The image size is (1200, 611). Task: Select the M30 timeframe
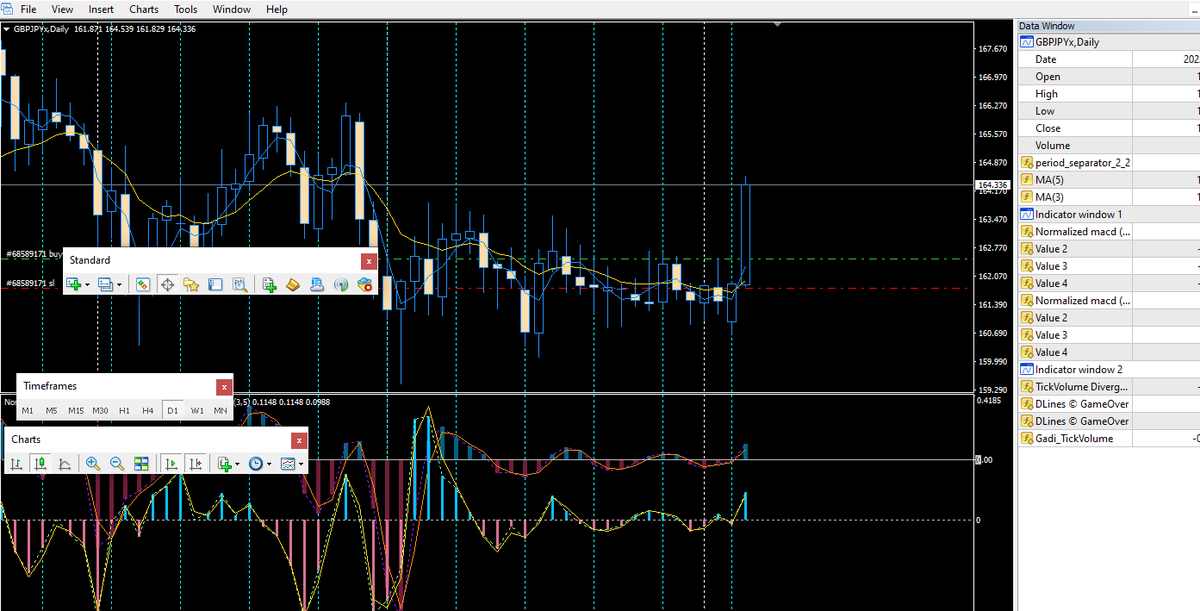point(100,410)
